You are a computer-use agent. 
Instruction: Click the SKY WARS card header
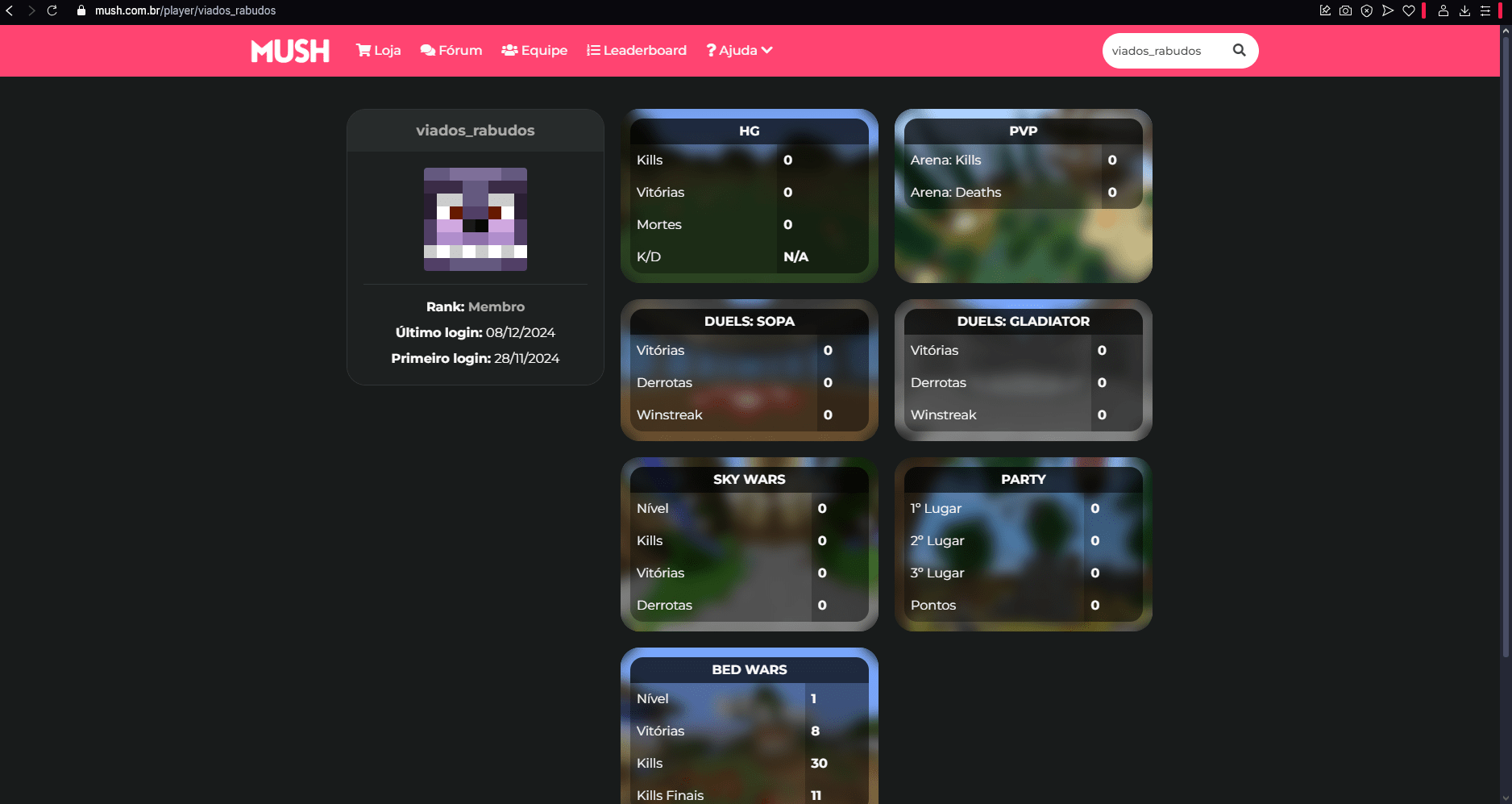click(750, 479)
